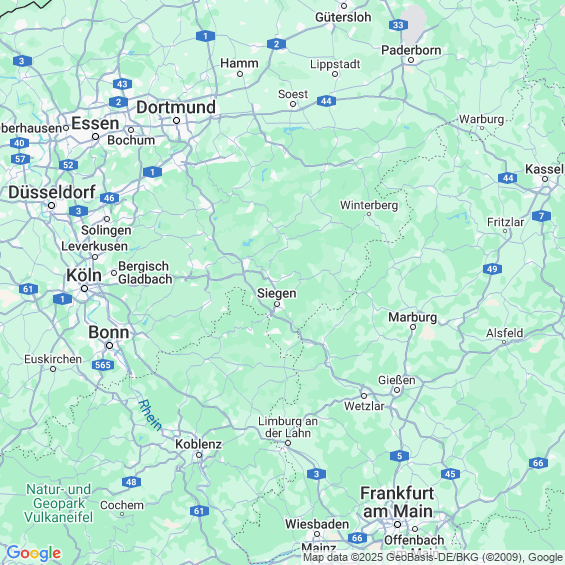Click the A49 highway shield south of Fritzlar
565x565 pixels.
492,269
